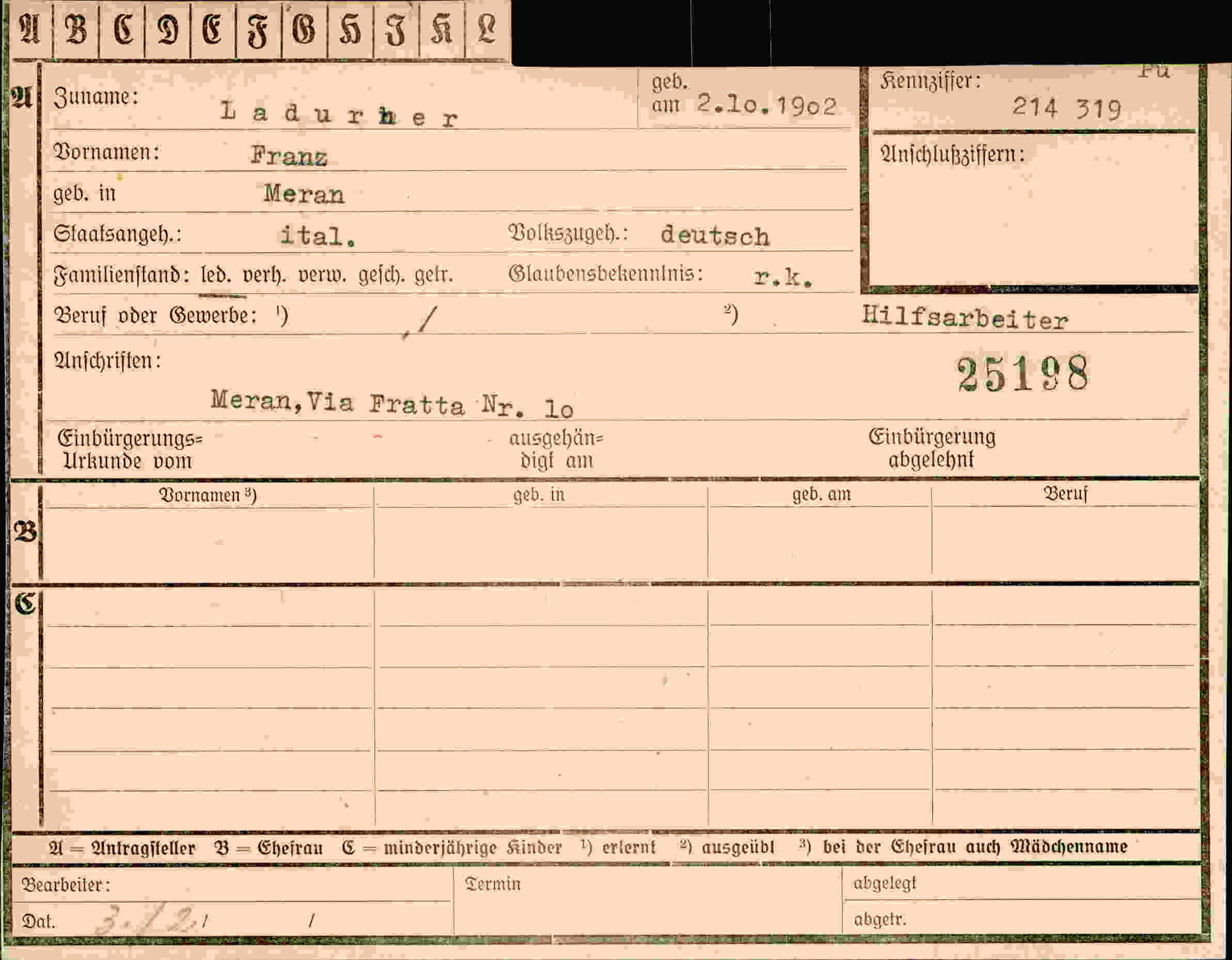Viewport: 1232px width, 960px height.
Task: Select the 'Termin' label
Action: click(492, 884)
